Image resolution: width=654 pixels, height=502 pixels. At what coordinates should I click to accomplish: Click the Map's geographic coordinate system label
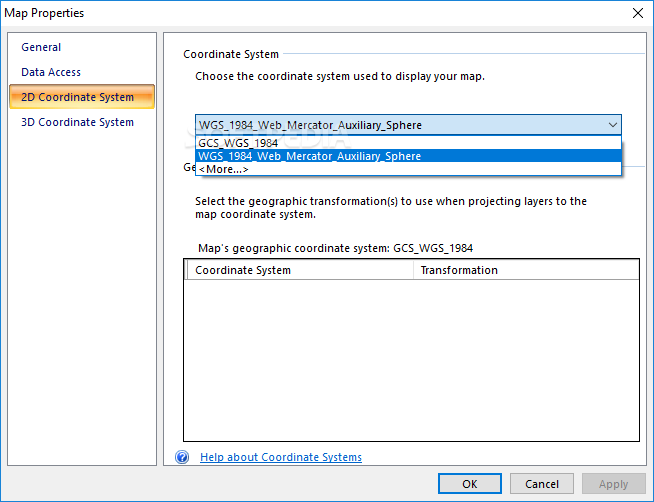(x=335, y=248)
